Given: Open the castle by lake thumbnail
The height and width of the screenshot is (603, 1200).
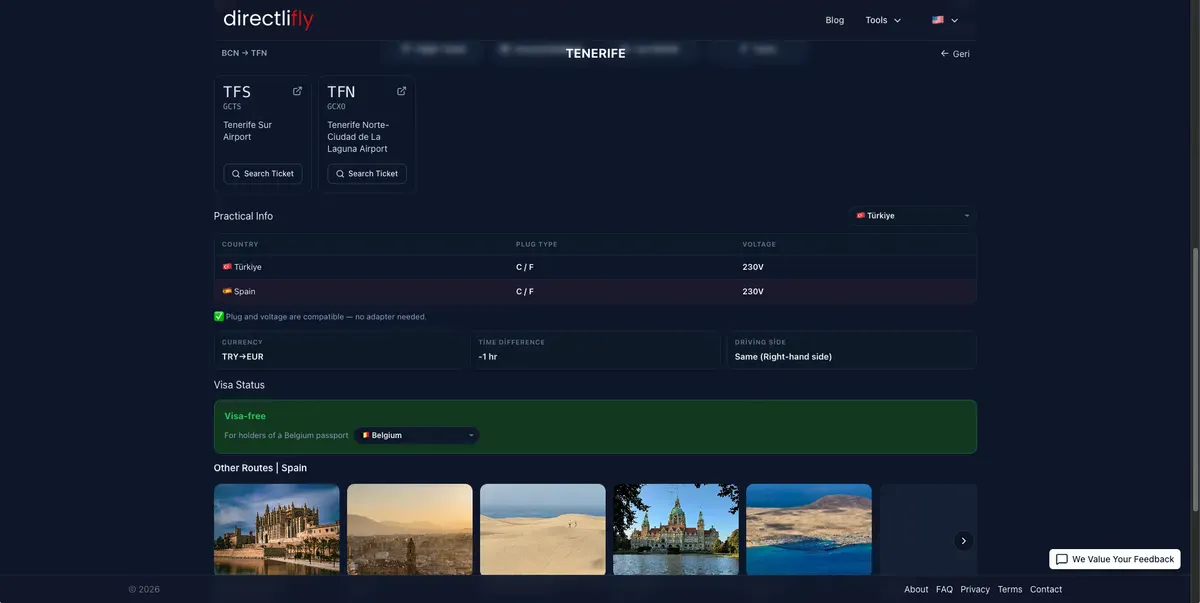Looking at the screenshot, I should coord(676,530).
